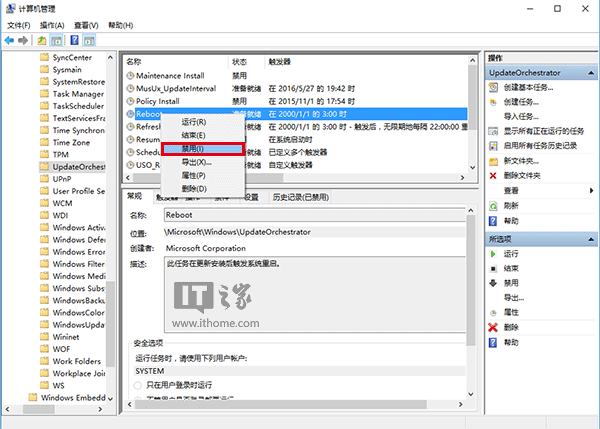Click the red Delete icon under selected item
Screen dimensions: 600x429
pyautogui.click(x=493, y=327)
